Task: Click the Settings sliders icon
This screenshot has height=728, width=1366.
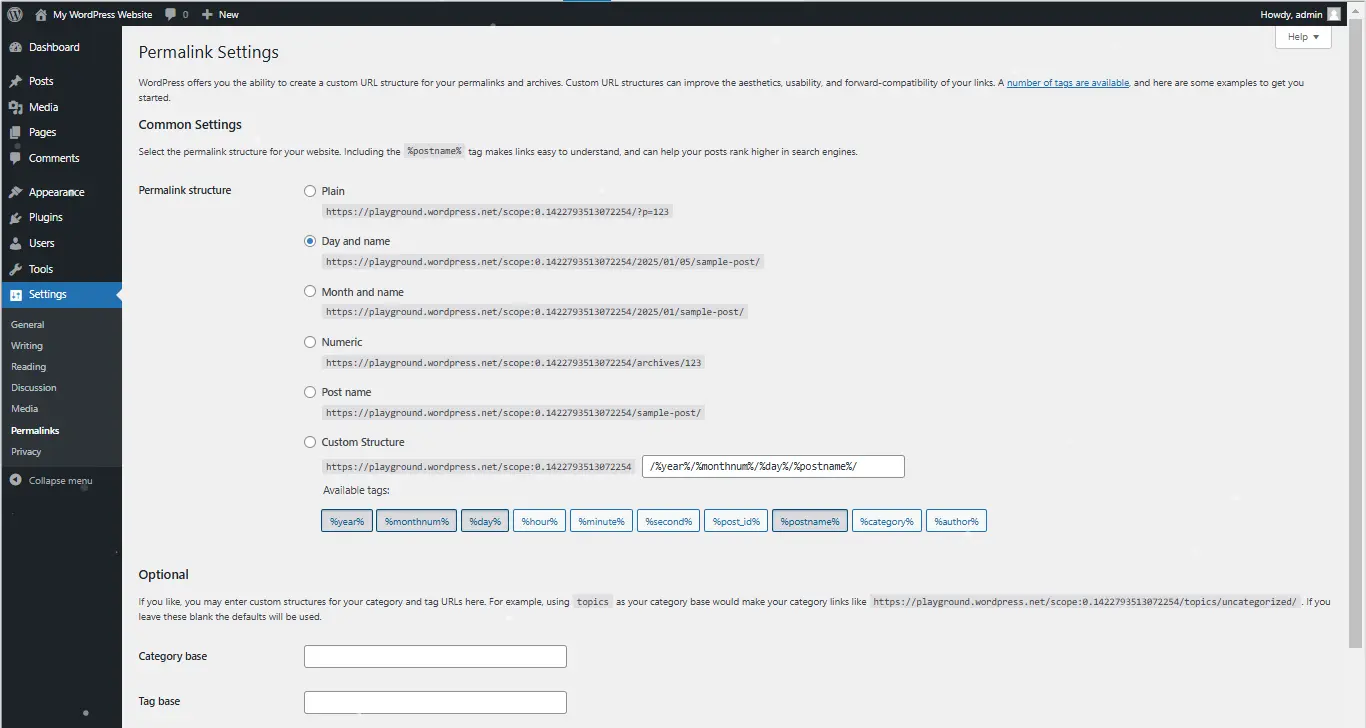Action: (15, 295)
